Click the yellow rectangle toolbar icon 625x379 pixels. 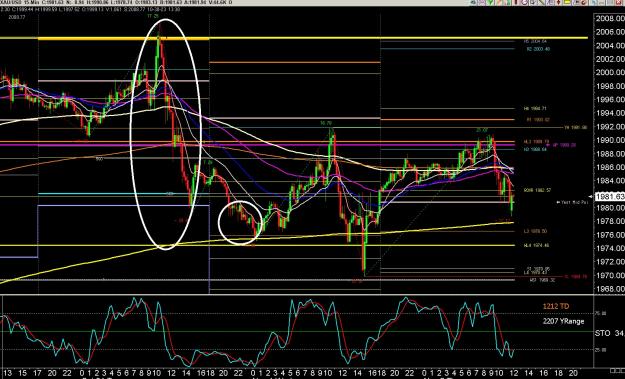pos(567,2)
